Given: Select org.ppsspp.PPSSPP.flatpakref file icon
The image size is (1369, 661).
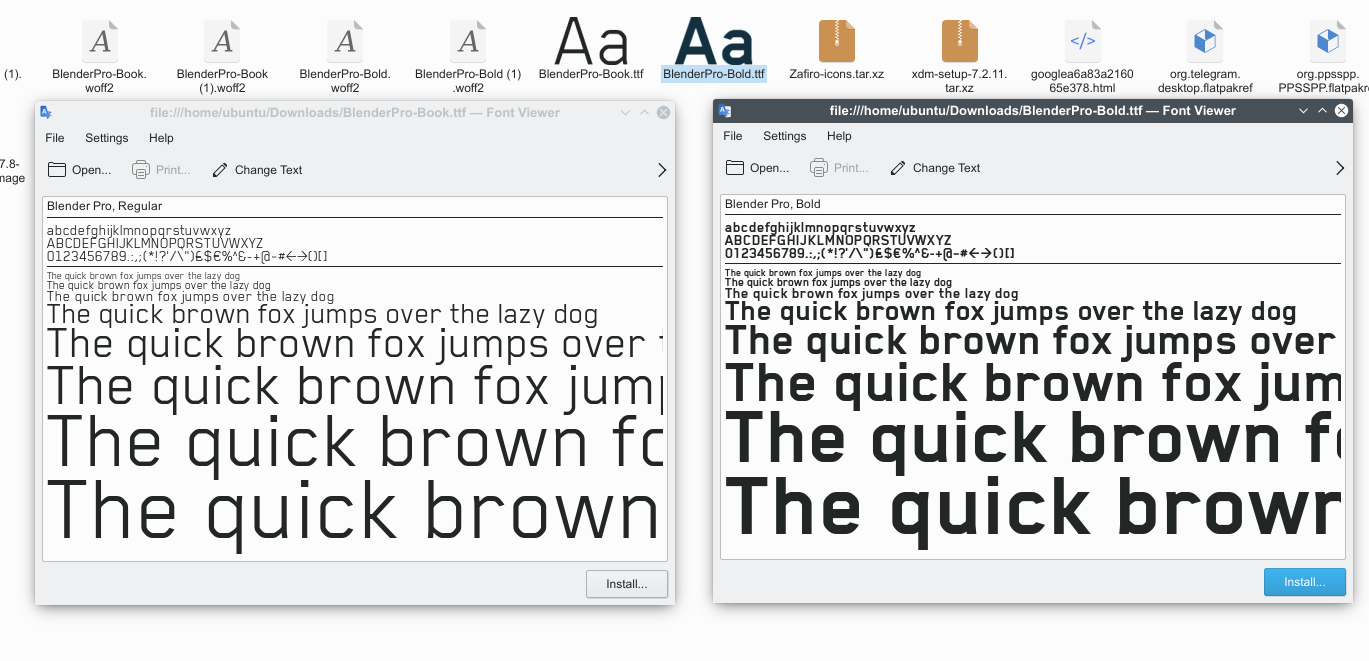Looking at the screenshot, I should pos(1328,41).
